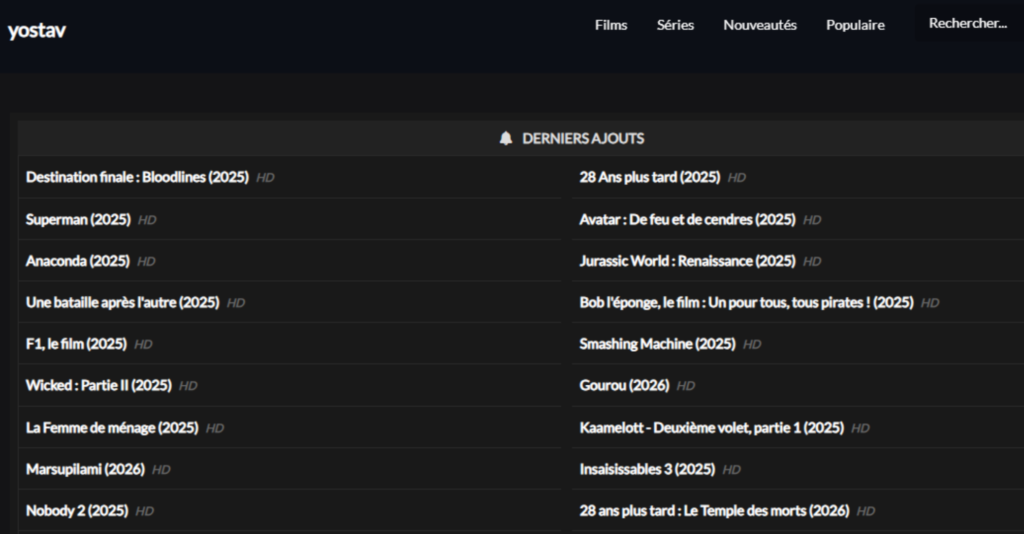The height and width of the screenshot is (534, 1024).
Task: Open Avatar : De feu et de cendres
Action: 687,219
